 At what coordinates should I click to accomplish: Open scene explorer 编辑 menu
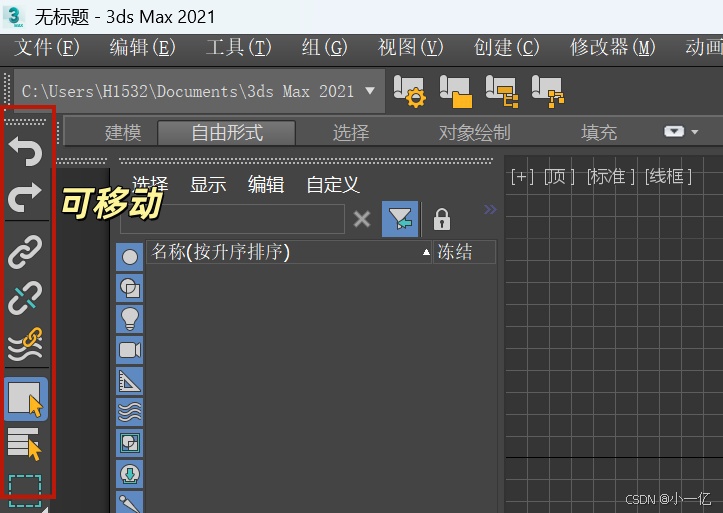click(x=266, y=185)
